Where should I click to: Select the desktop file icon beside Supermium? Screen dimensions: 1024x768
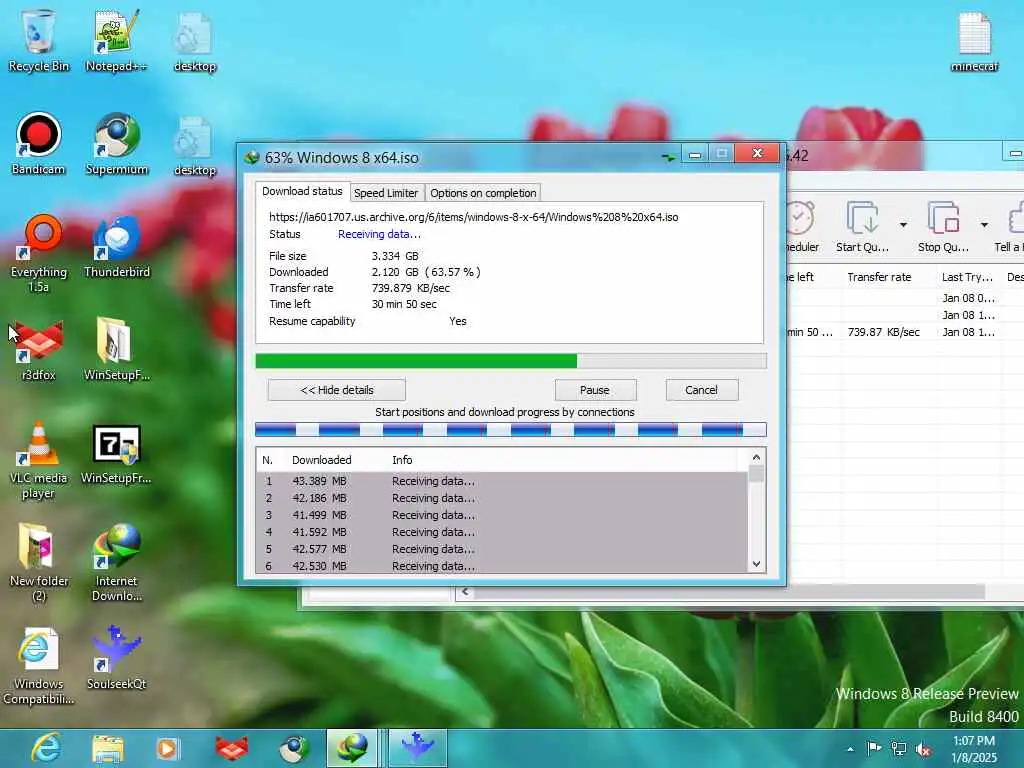[x=195, y=145]
